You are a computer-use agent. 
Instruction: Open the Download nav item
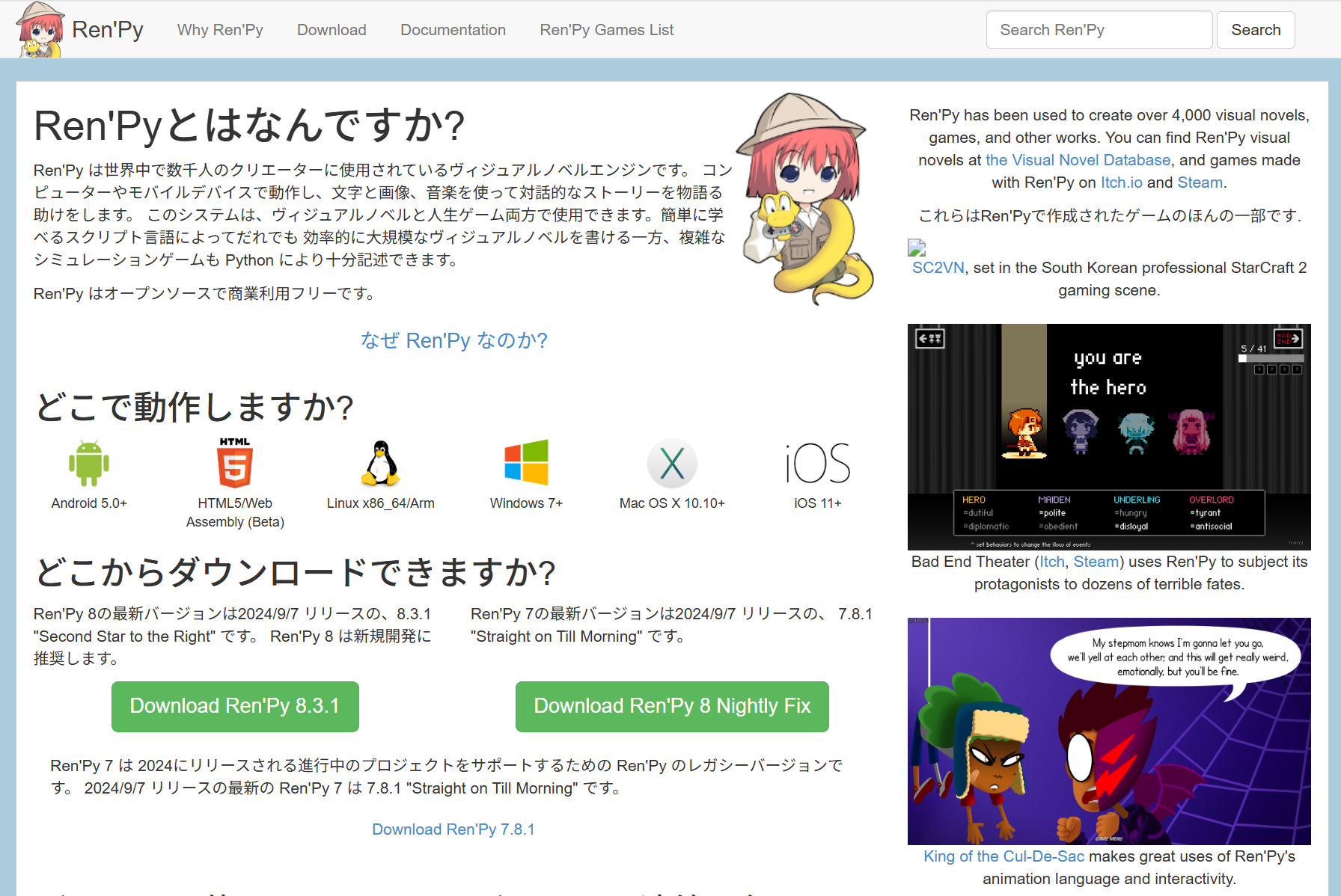pos(332,30)
